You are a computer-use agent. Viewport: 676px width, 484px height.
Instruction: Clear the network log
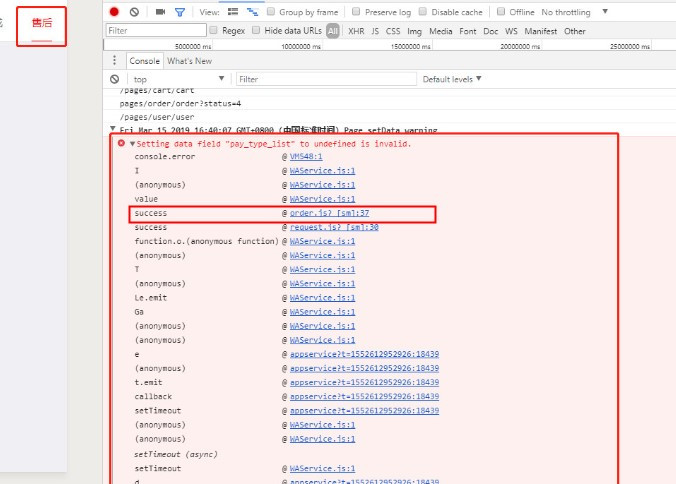coord(133,12)
